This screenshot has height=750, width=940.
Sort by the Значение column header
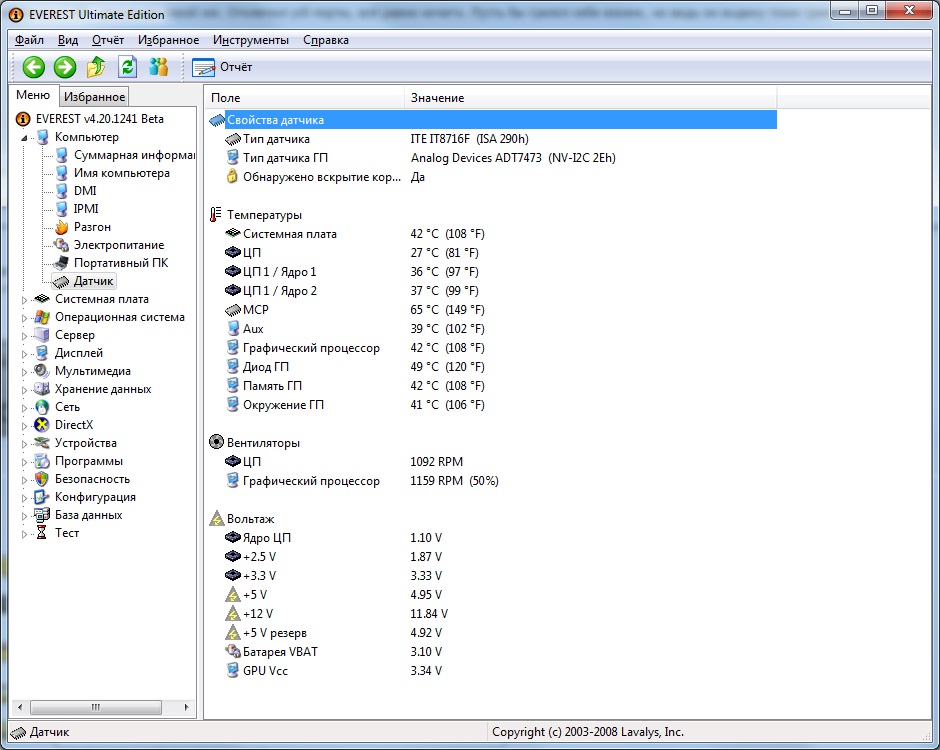(x=591, y=98)
